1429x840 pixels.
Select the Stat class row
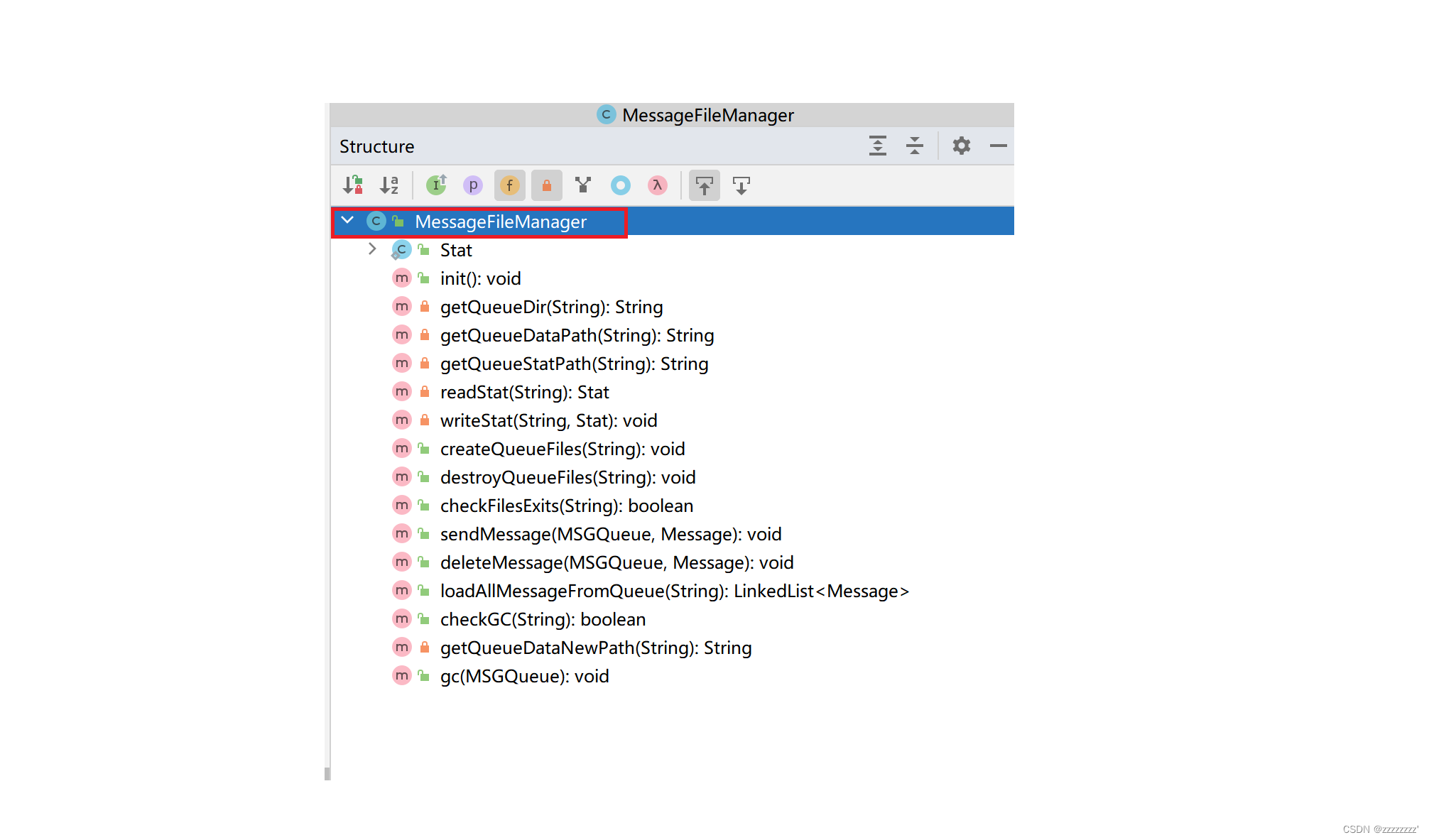pos(673,250)
